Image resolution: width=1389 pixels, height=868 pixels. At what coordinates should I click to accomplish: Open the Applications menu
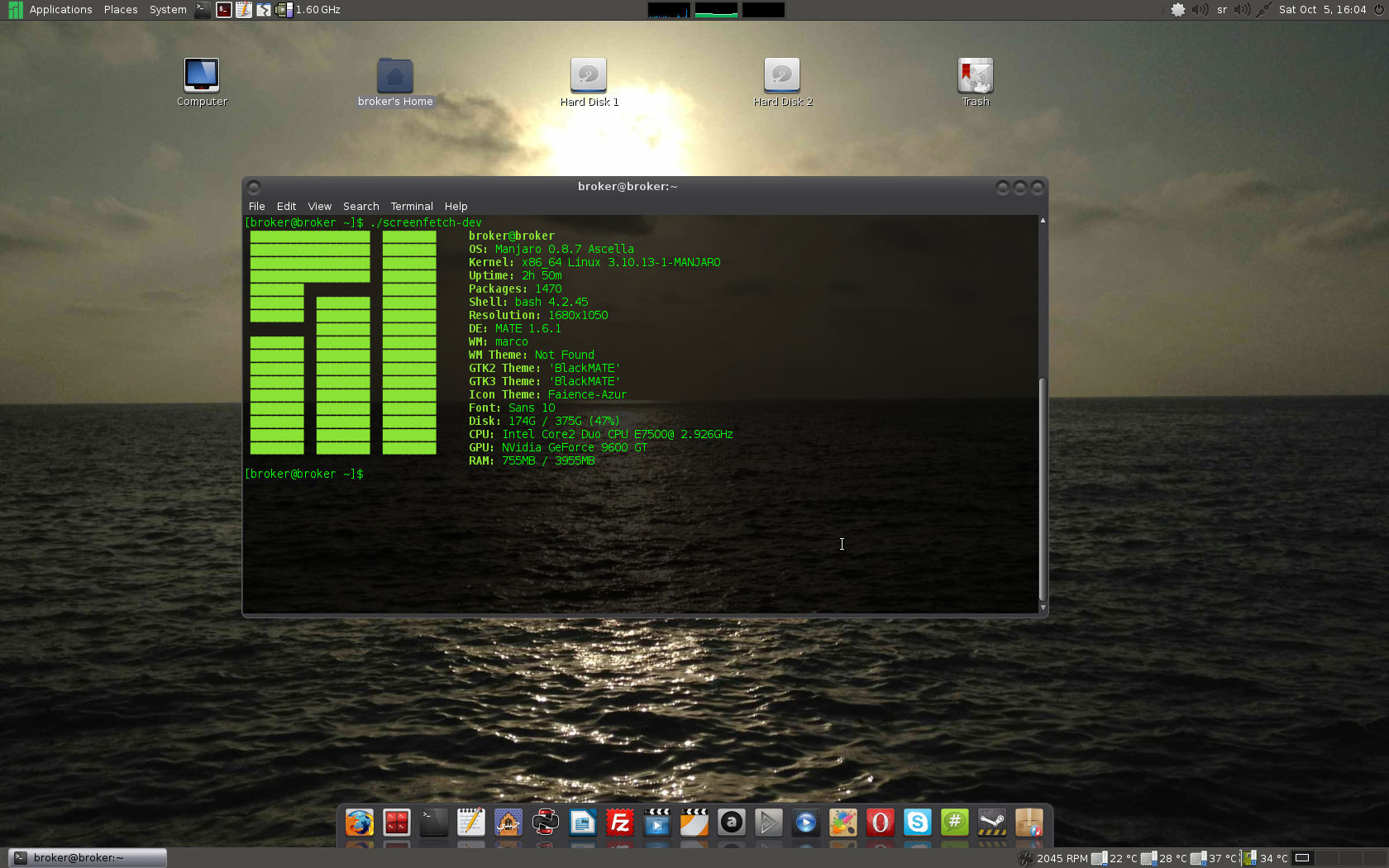60,10
